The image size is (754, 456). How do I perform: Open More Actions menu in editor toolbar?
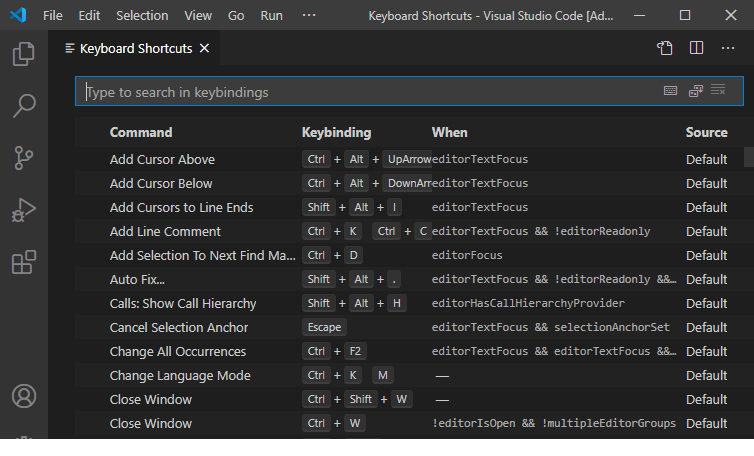[x=728, y=48]
